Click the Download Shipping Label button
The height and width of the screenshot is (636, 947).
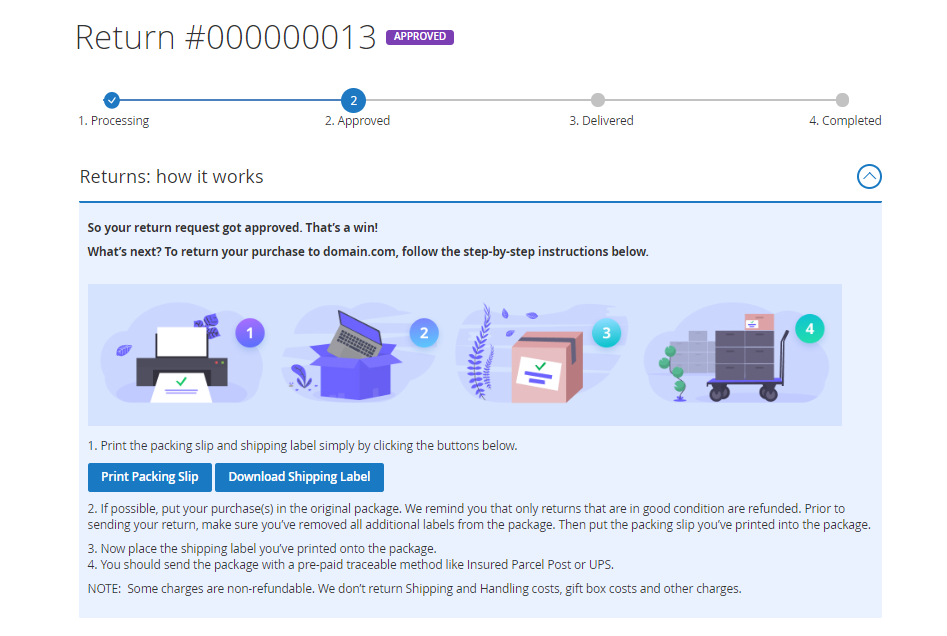pos(299,477)
